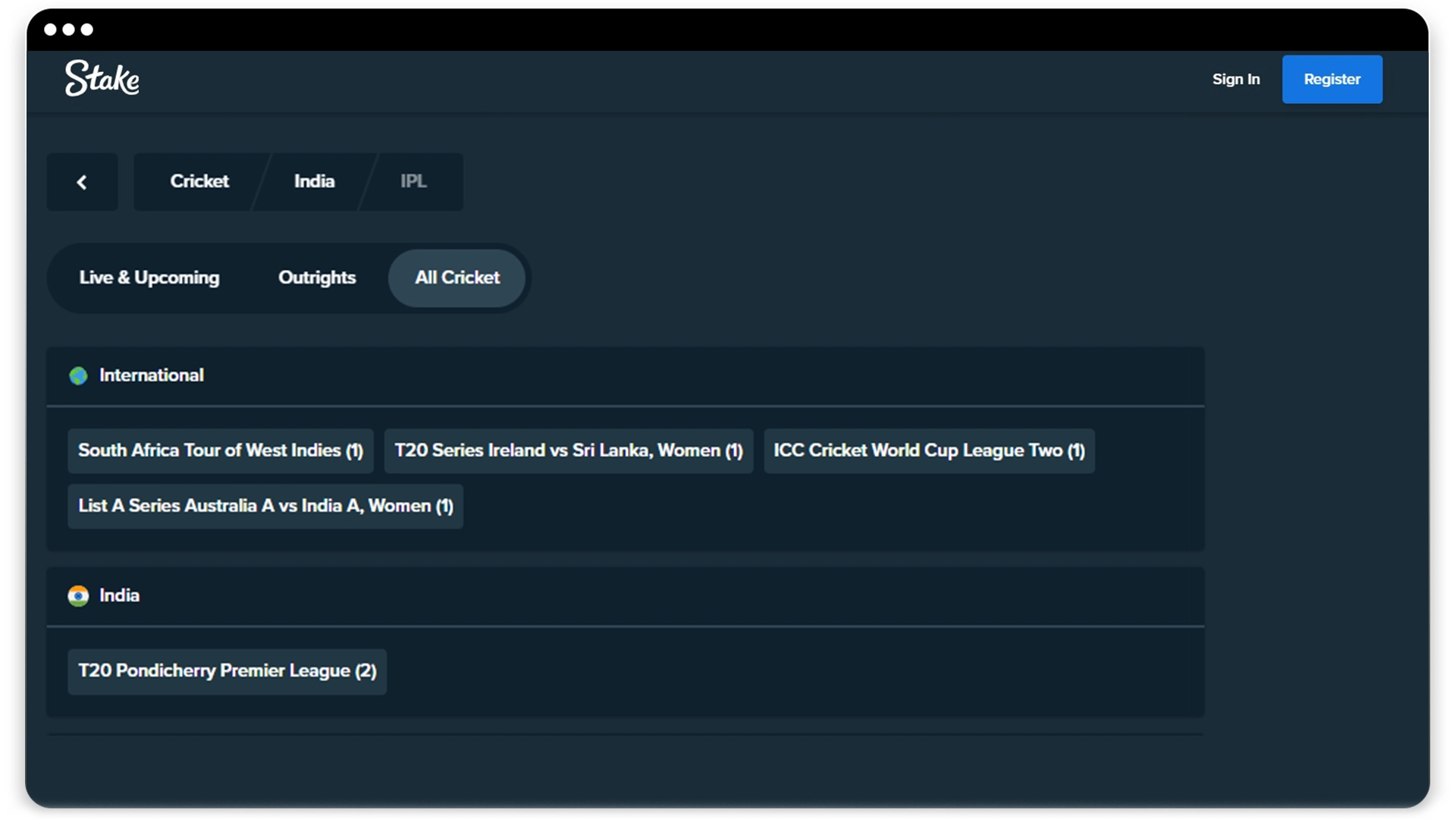Open the Outrights tab
The image size is (1456, 819).
317,278
